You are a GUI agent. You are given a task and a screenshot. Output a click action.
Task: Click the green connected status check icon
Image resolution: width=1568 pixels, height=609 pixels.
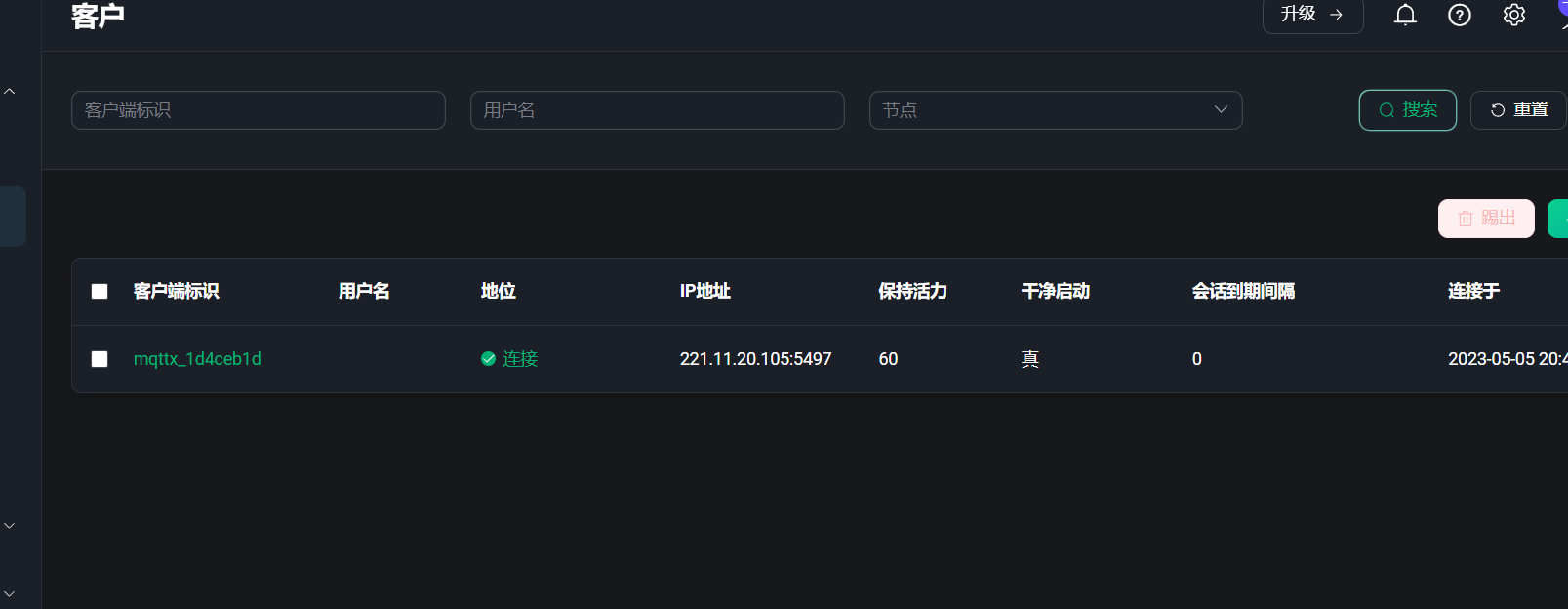pos(489,359)
